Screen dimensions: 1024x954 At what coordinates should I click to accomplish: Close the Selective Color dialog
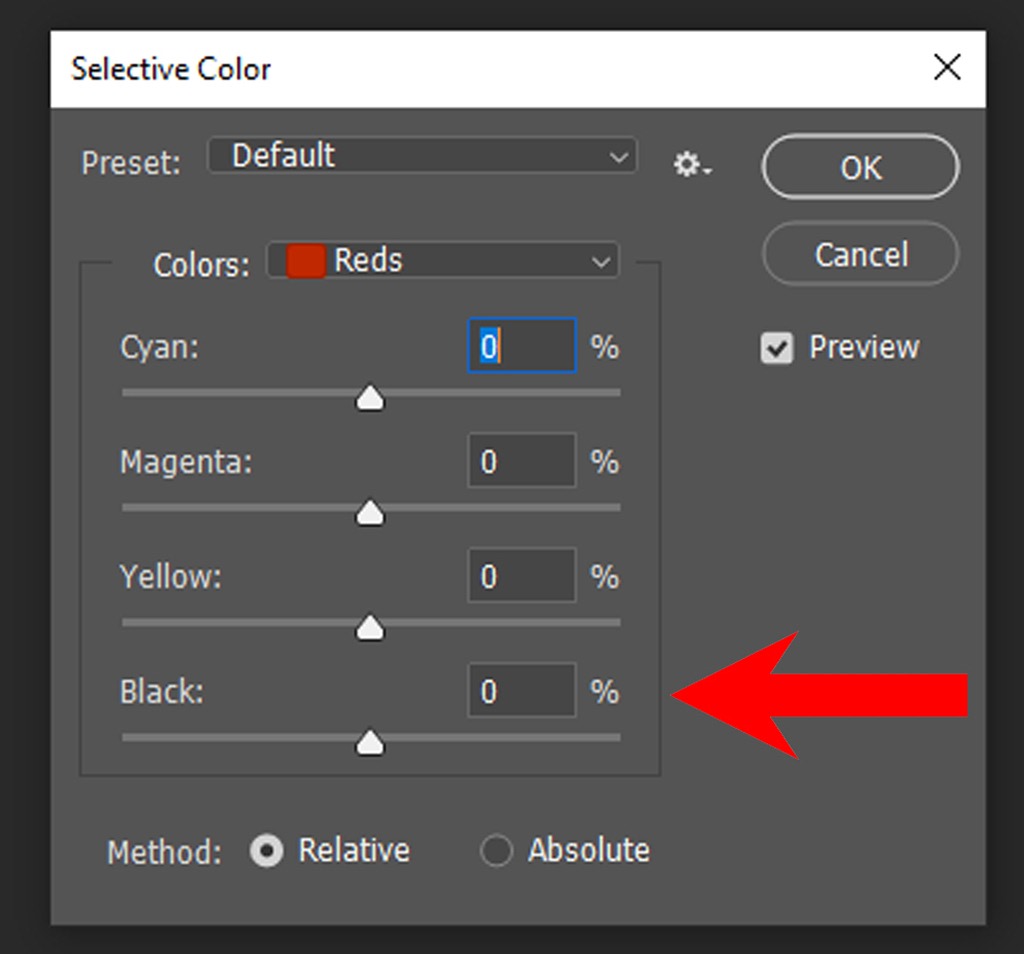point(946,68)
